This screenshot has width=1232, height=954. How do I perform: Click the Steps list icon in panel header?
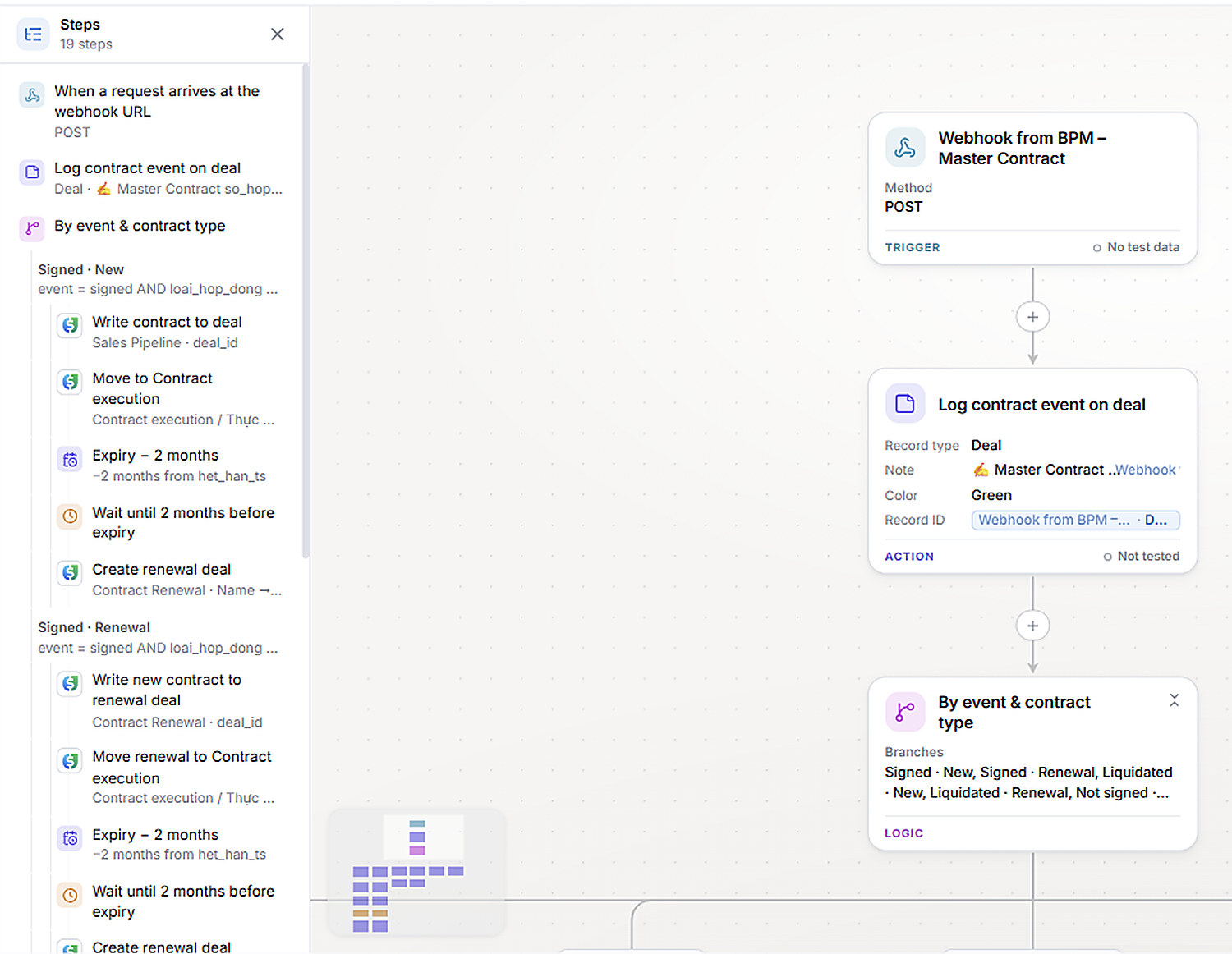(x=33, y=34)
